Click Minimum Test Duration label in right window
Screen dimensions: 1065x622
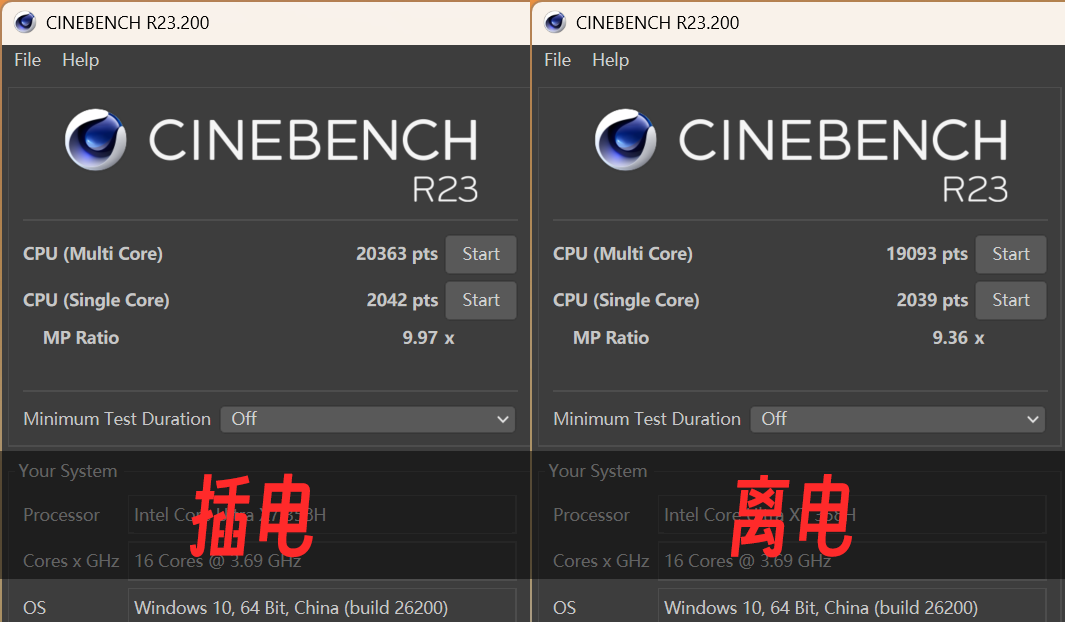[x=647, y=419]
